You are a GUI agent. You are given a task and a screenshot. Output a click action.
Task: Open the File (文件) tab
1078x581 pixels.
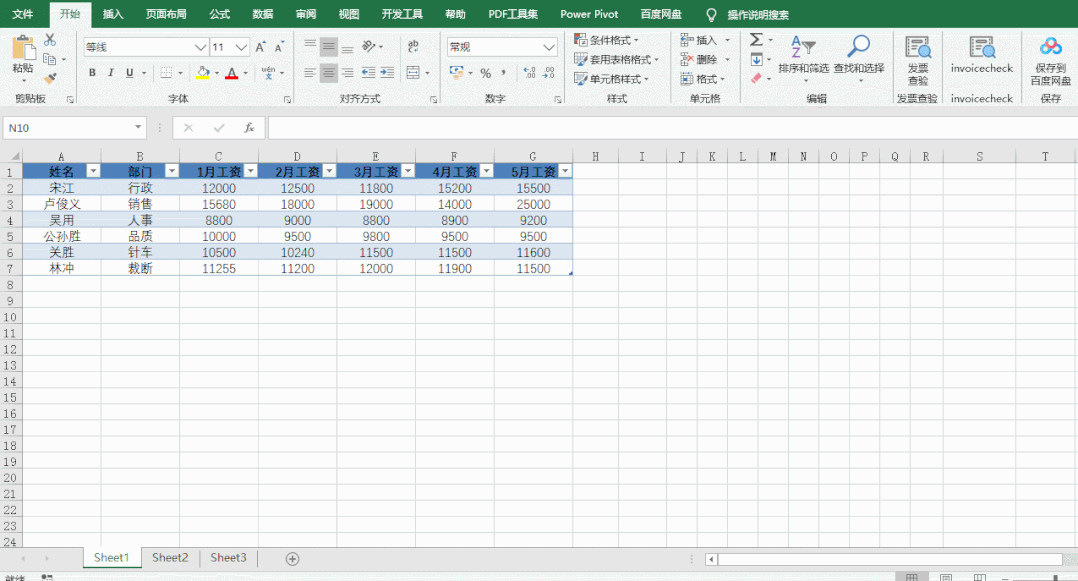(23, 14)
